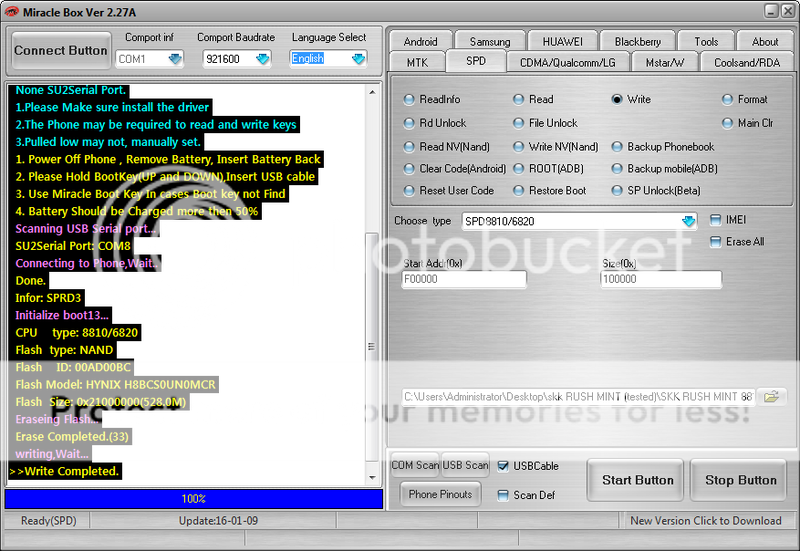
Task: Select the Write radio button
Action: 617,100
